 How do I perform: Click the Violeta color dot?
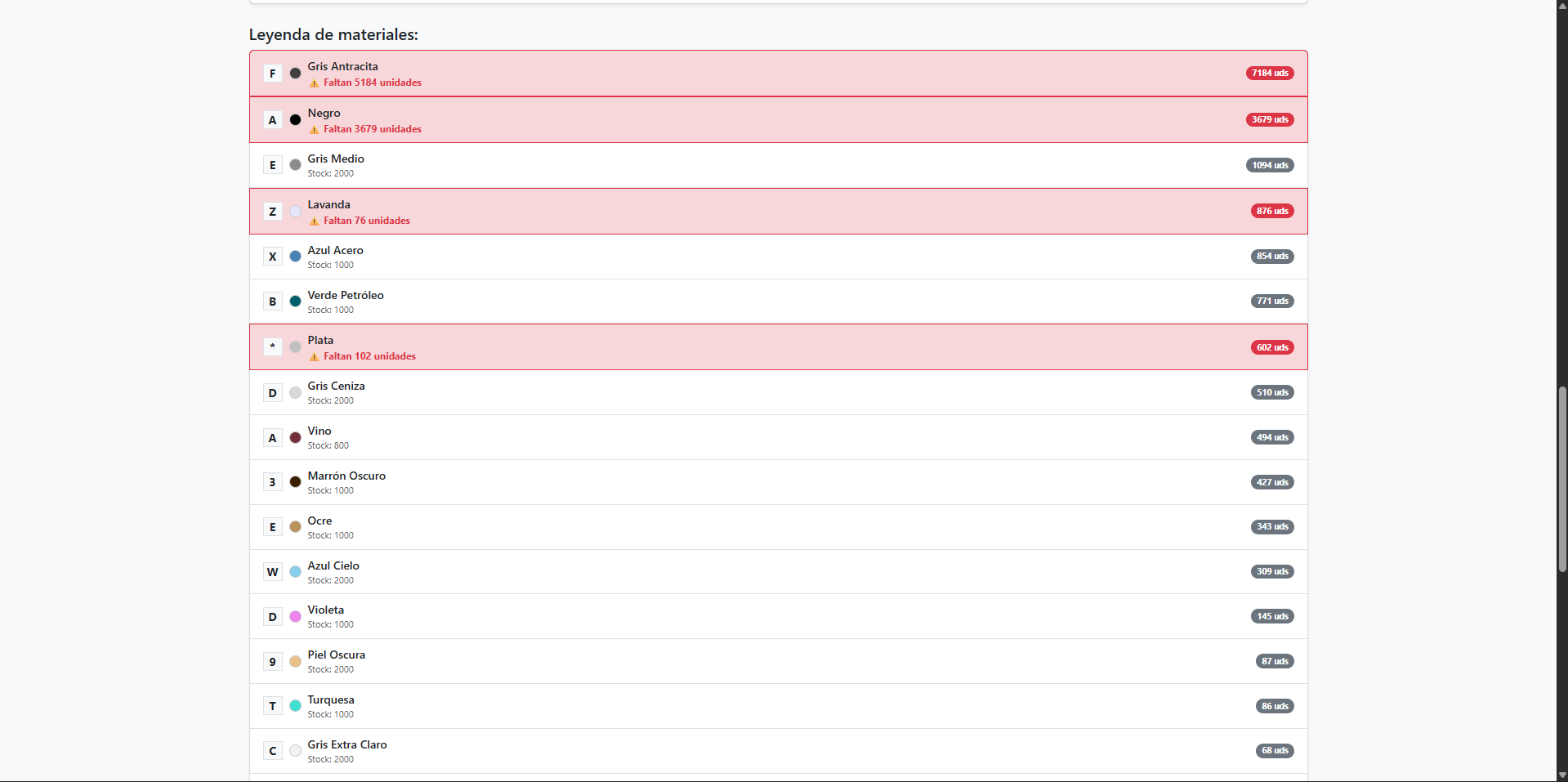(x=295, y=617)
